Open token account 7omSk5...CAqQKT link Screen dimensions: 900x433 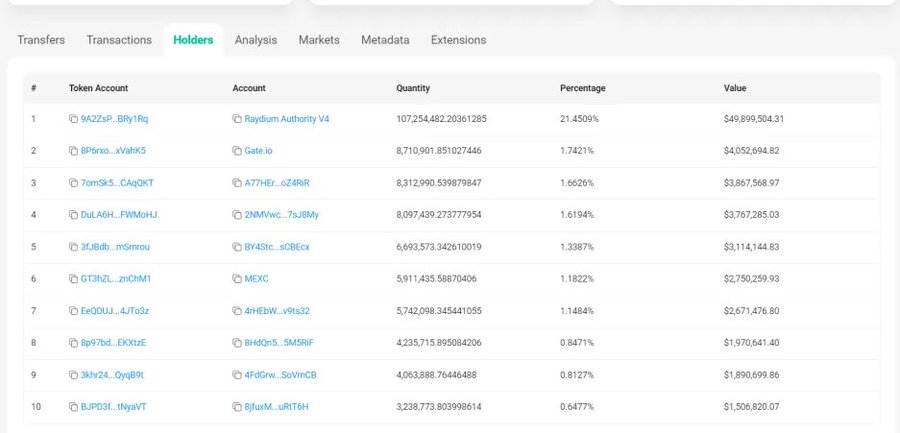(x=117, y=183)
